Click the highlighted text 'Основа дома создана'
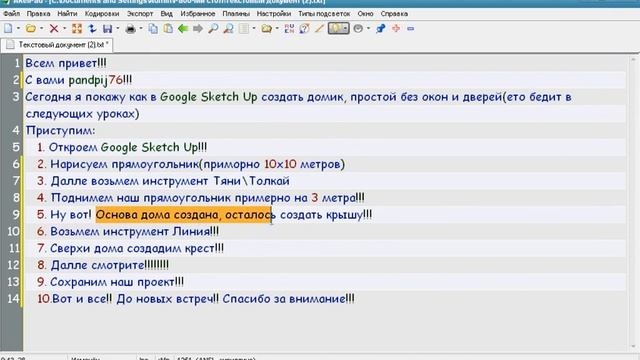The image size is (640, 360). [157, 215]
